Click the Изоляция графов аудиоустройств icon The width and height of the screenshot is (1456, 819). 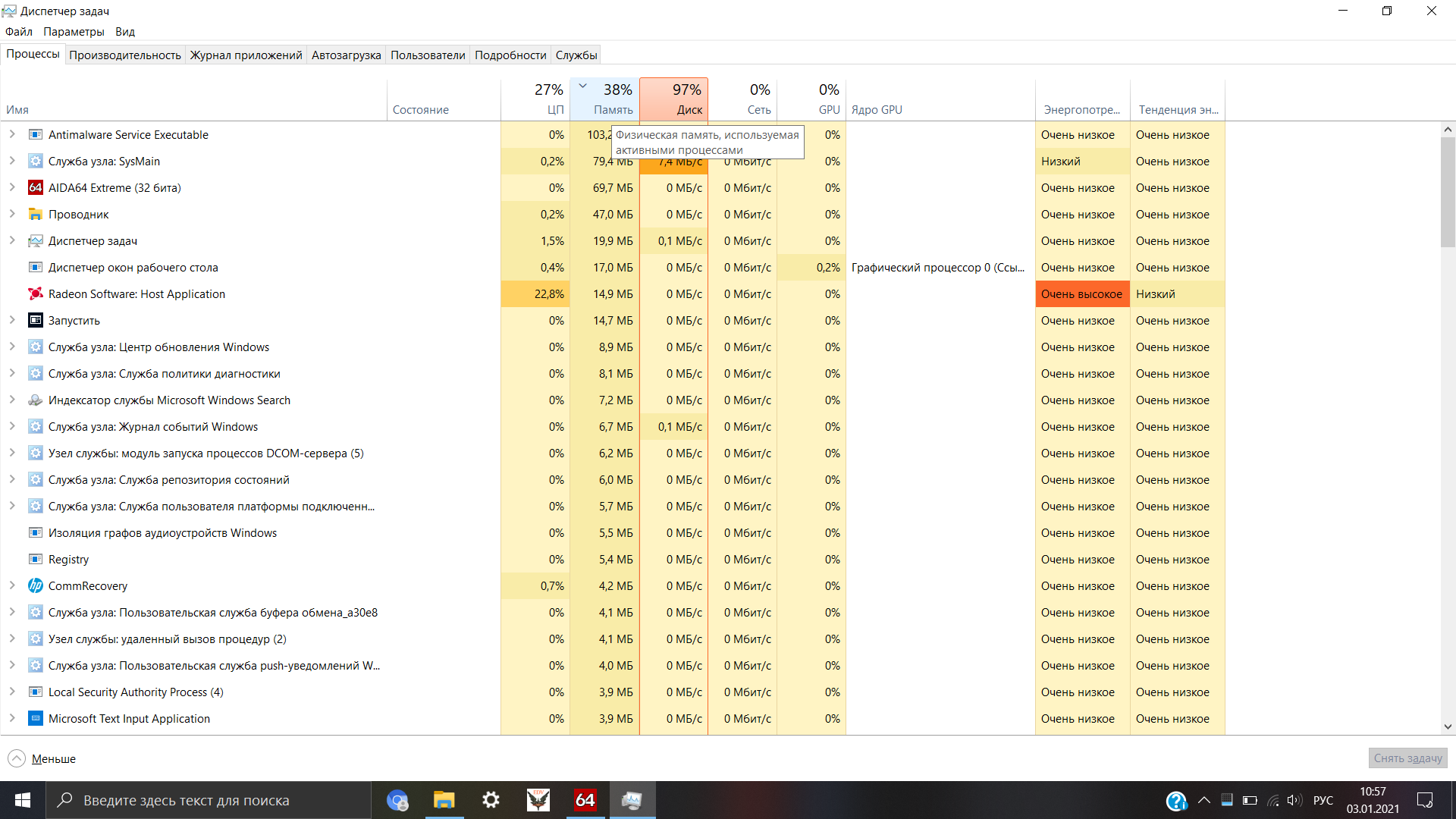pos(35,533)
